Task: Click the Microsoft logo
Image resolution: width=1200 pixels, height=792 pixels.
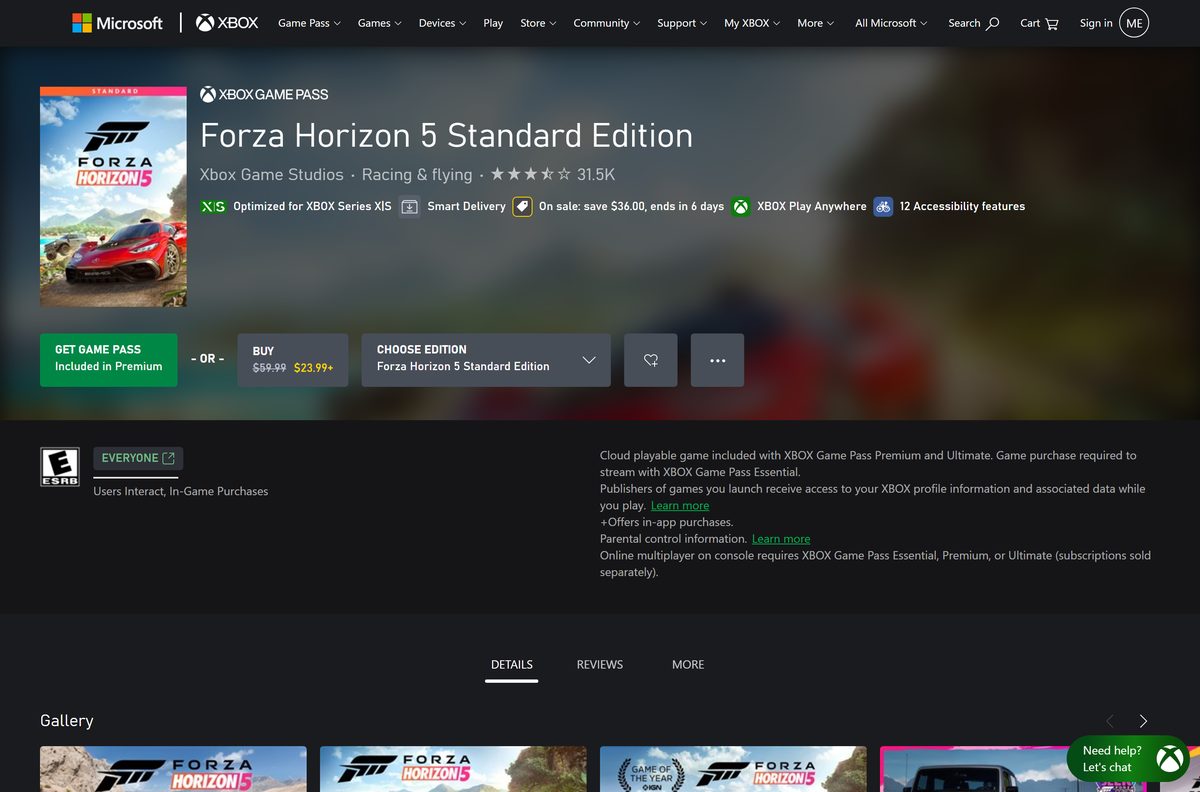Action: [117, 23]
